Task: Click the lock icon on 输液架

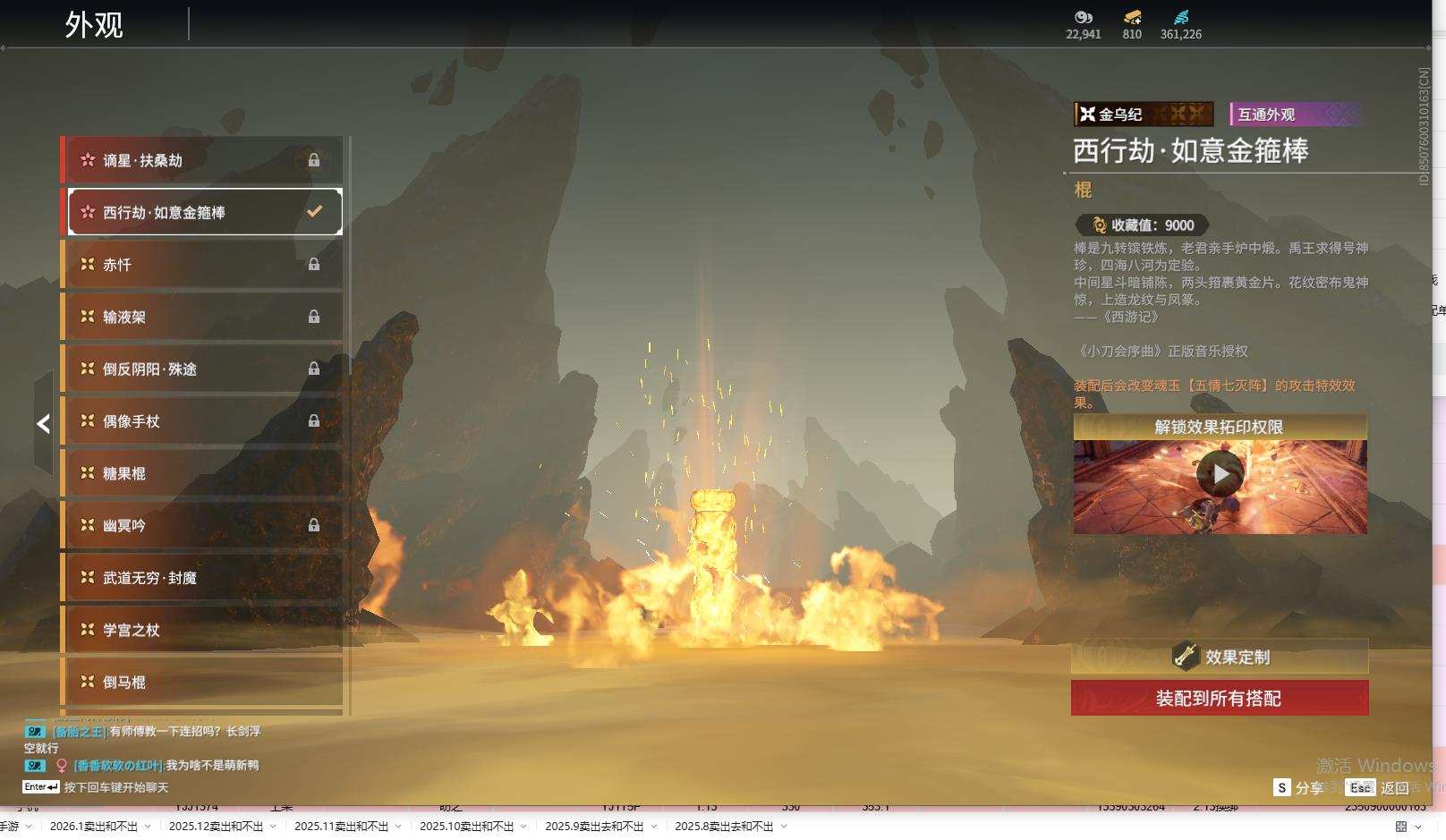Action: click(x=314, y=317)
